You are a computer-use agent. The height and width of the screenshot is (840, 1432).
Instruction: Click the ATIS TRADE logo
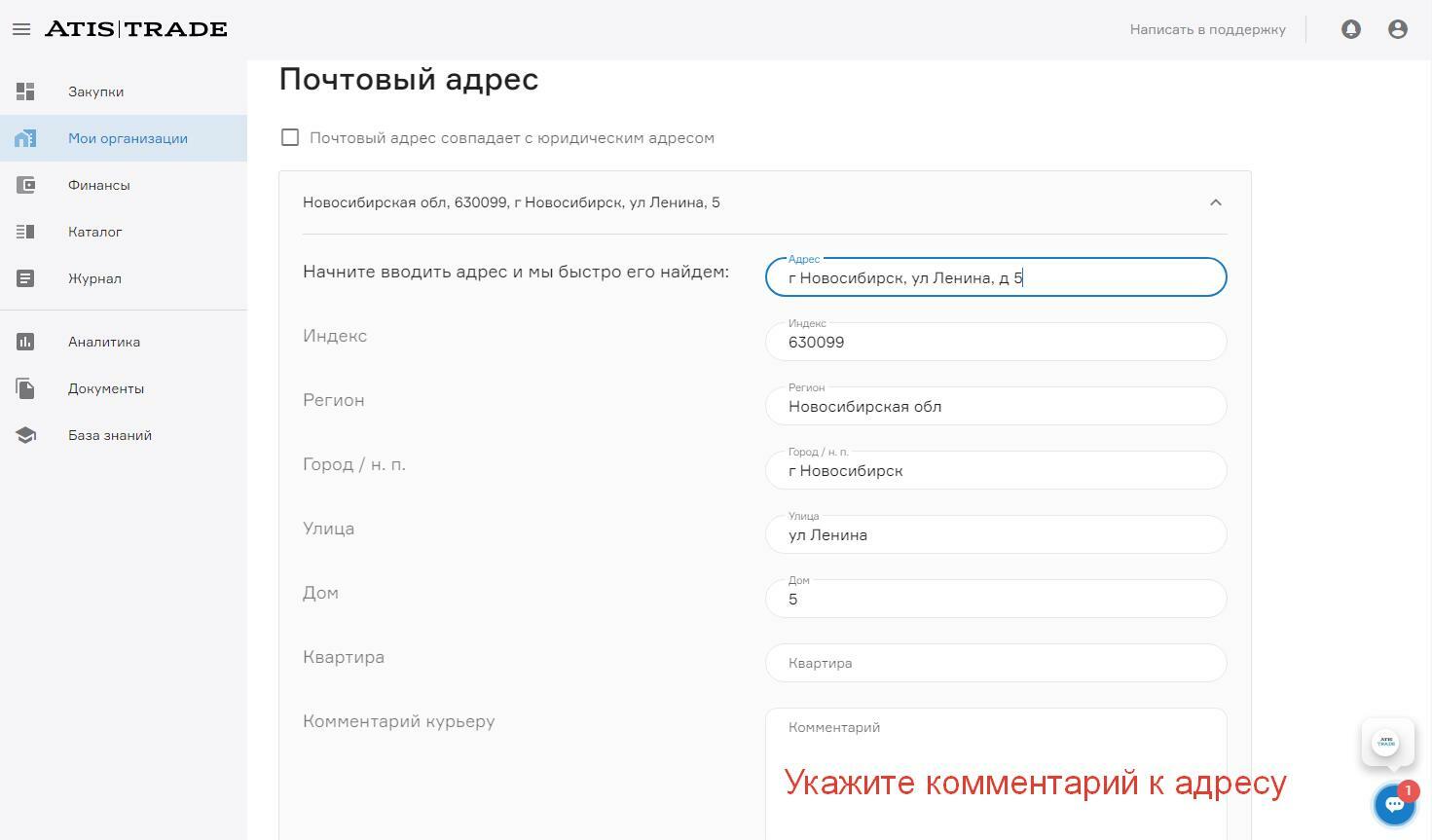(136, 29)
